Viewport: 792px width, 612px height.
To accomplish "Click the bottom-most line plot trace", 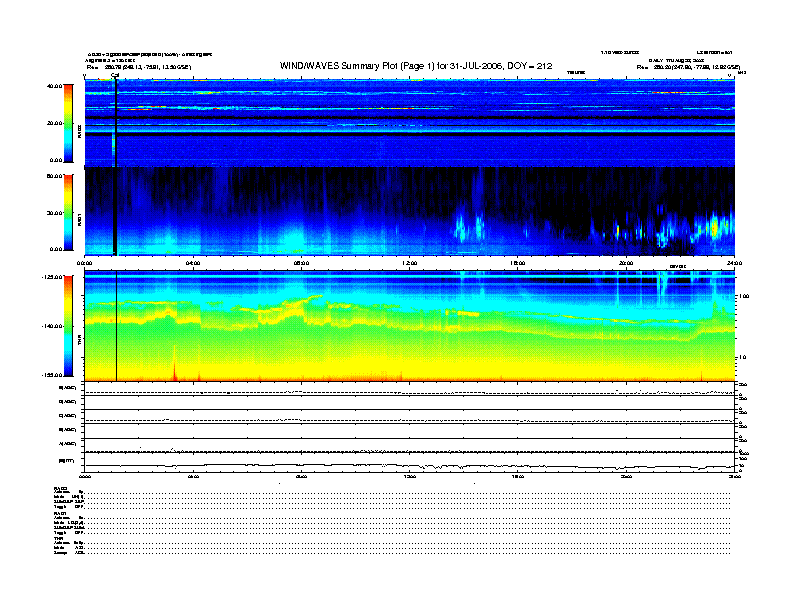I will [x=409, y=466].
